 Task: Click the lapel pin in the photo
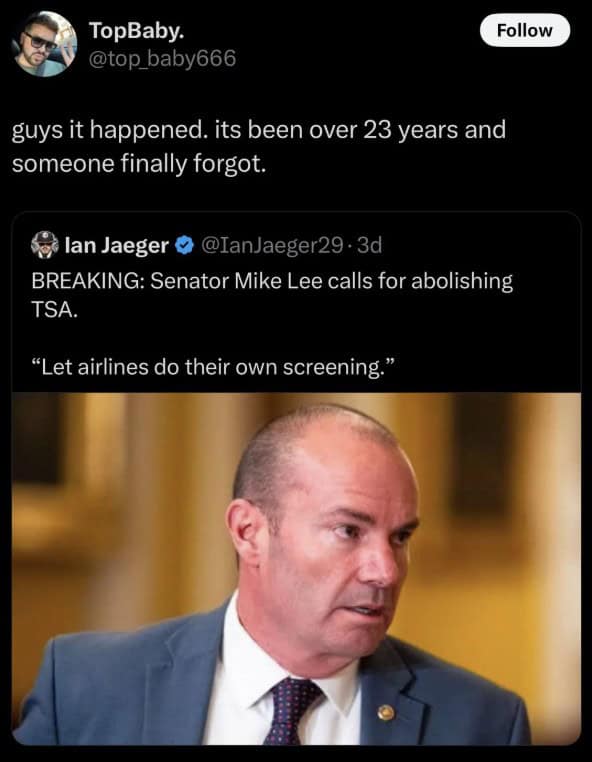(x=386, y=713)
